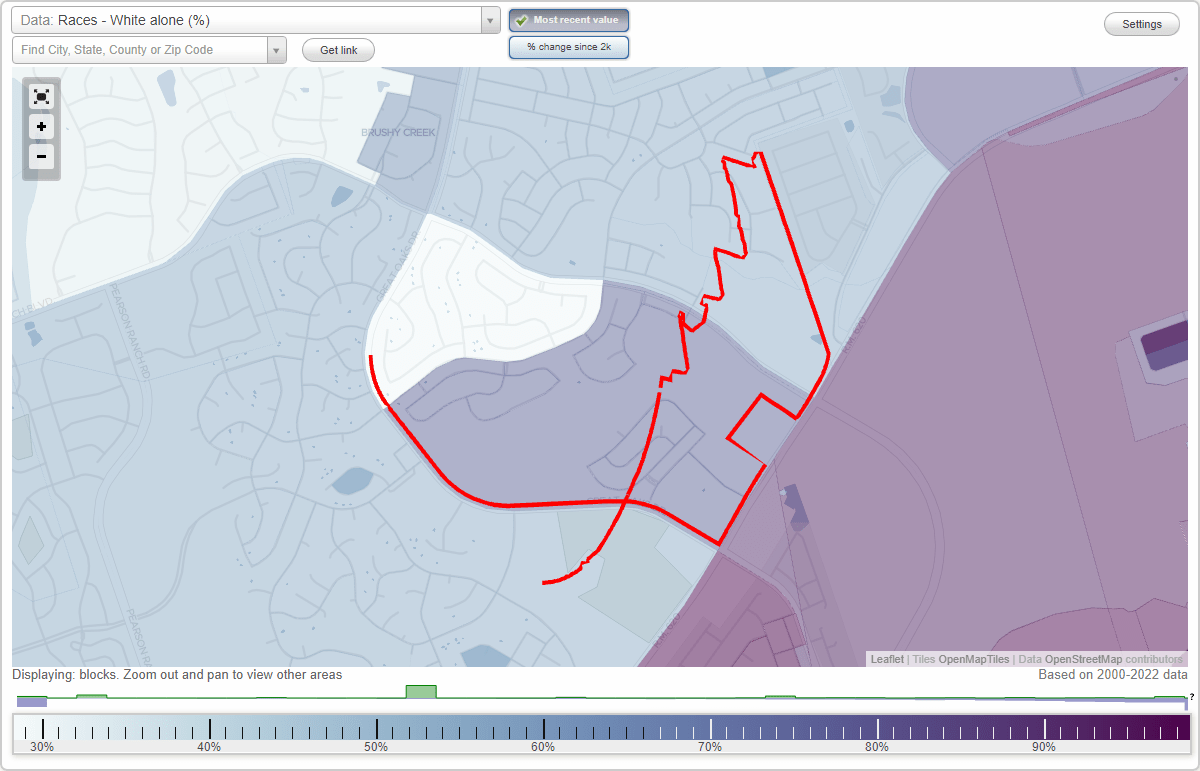Zoom out with the minus button
Viewport: 1200px width, 771px height.
coord(41,156)
